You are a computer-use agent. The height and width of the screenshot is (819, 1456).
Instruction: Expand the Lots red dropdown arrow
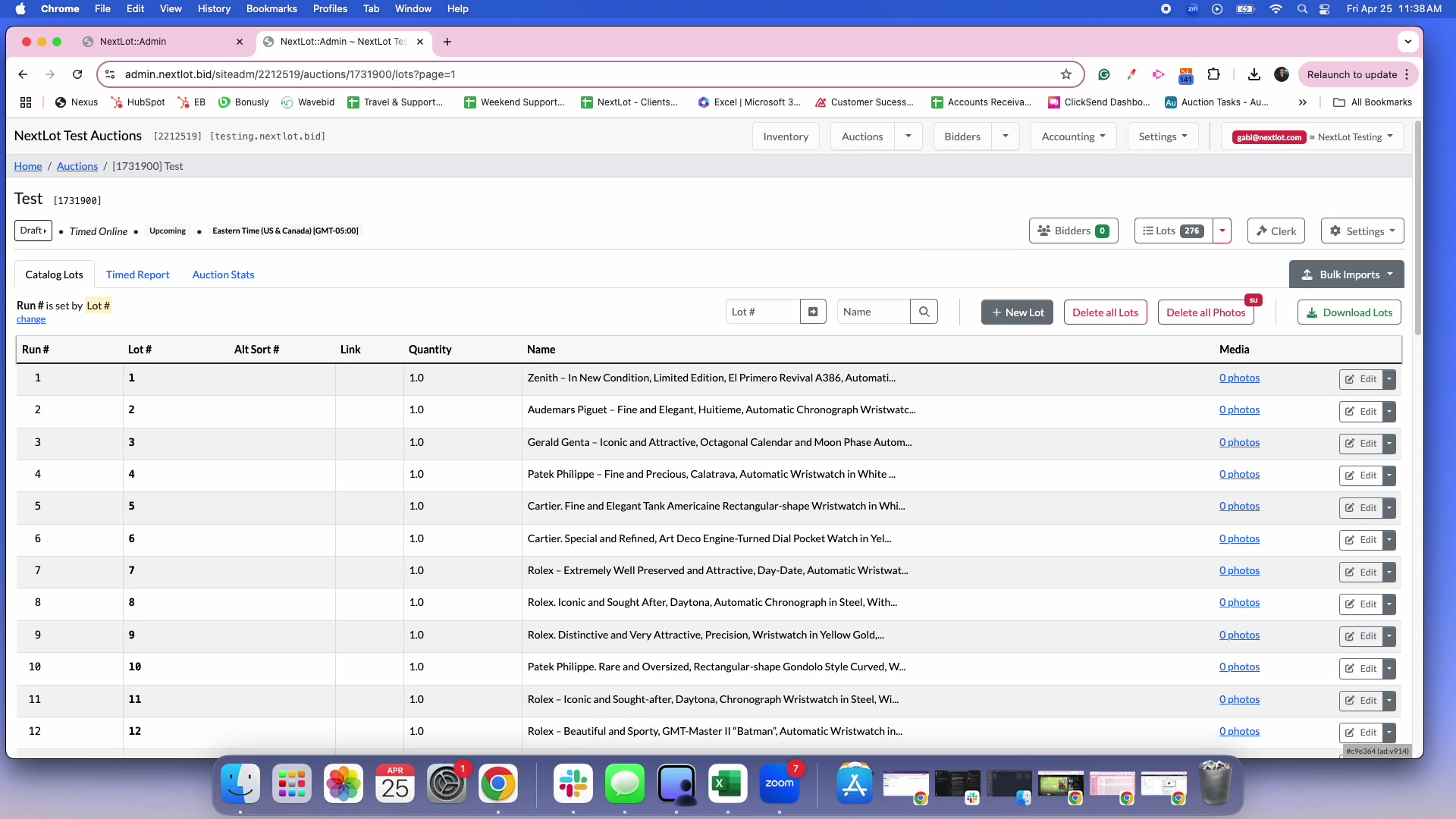point(1222,231)
